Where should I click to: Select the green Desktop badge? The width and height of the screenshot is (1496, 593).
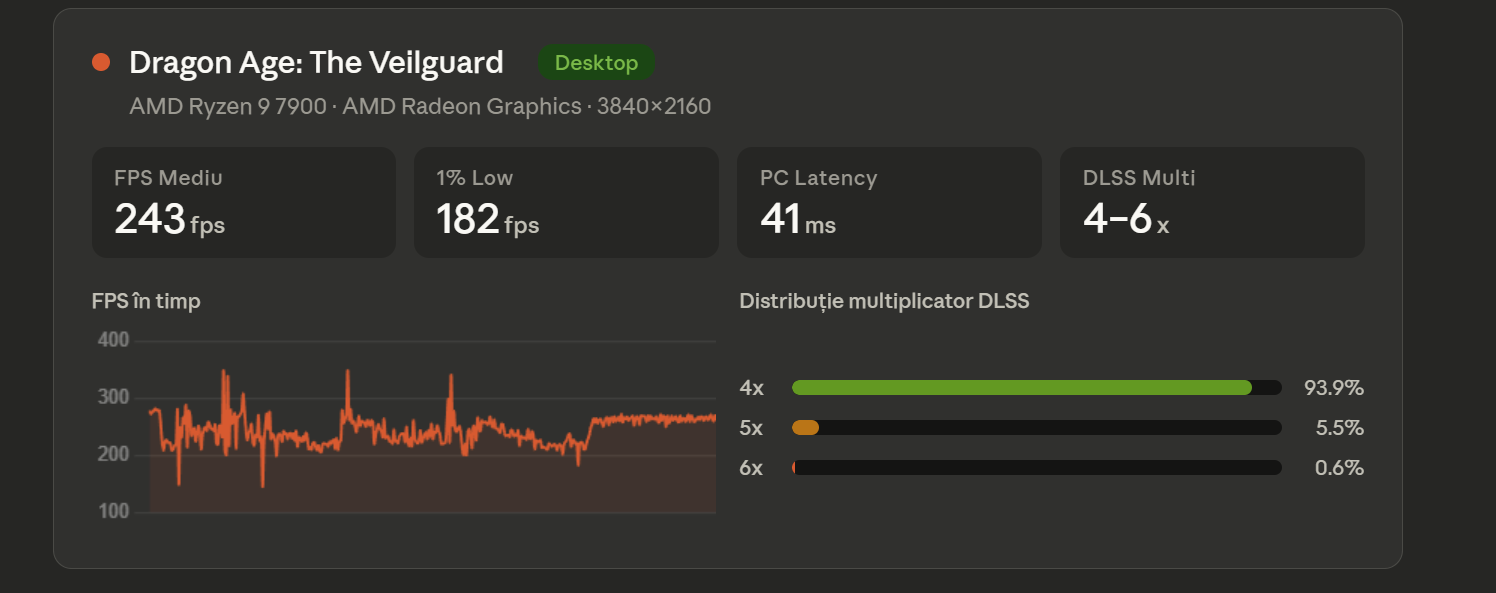pos(596,63)
